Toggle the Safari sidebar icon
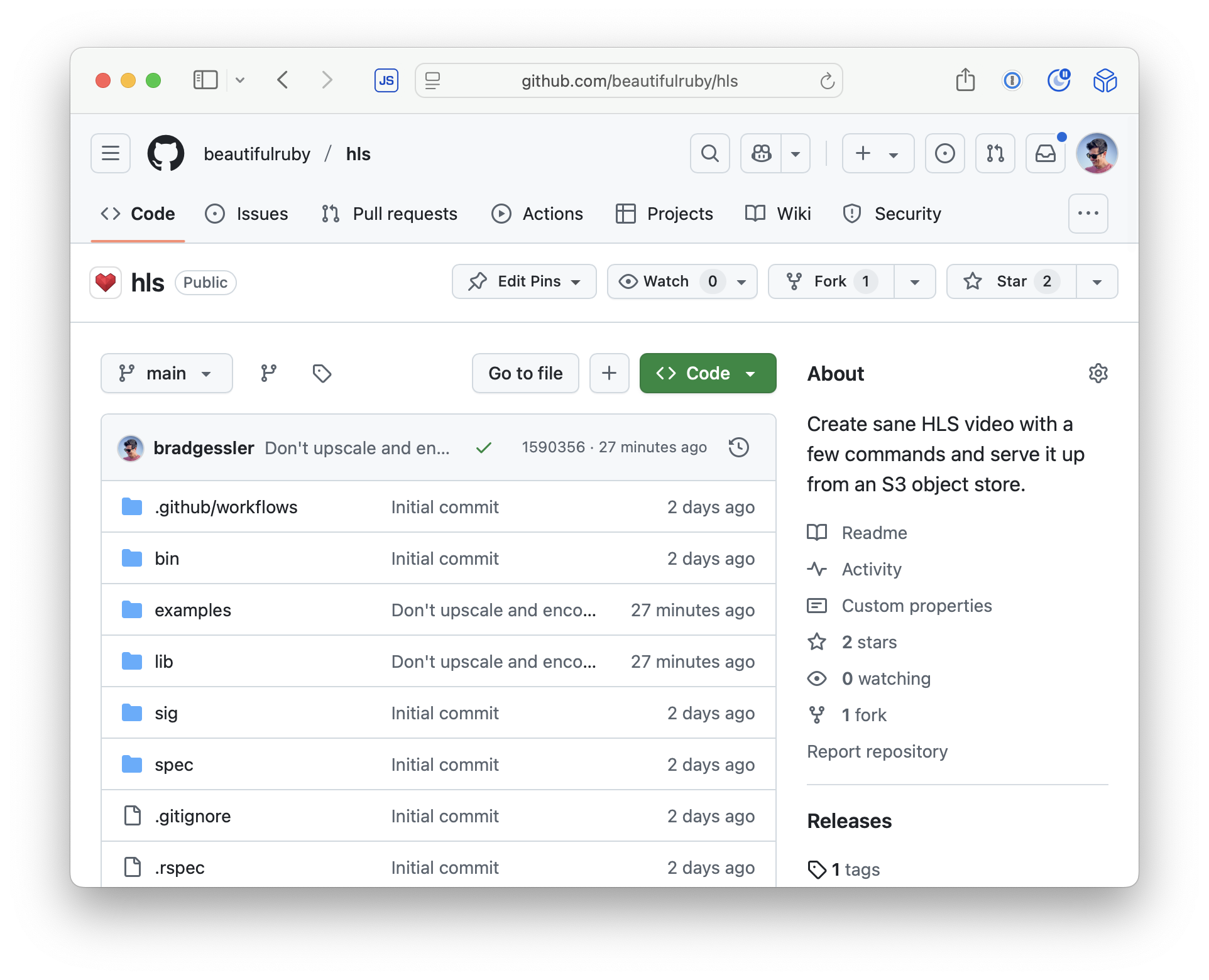The image size is (1209, 980). coord(205,80)
